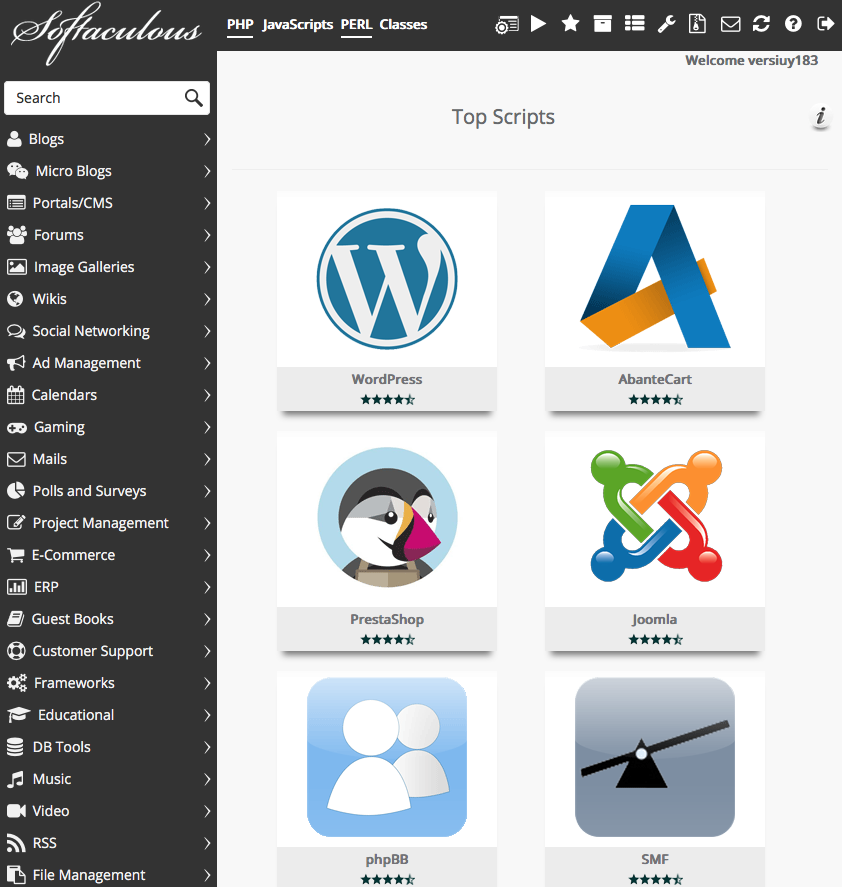Switch to the PHP tab

click(x=240, y=25)
